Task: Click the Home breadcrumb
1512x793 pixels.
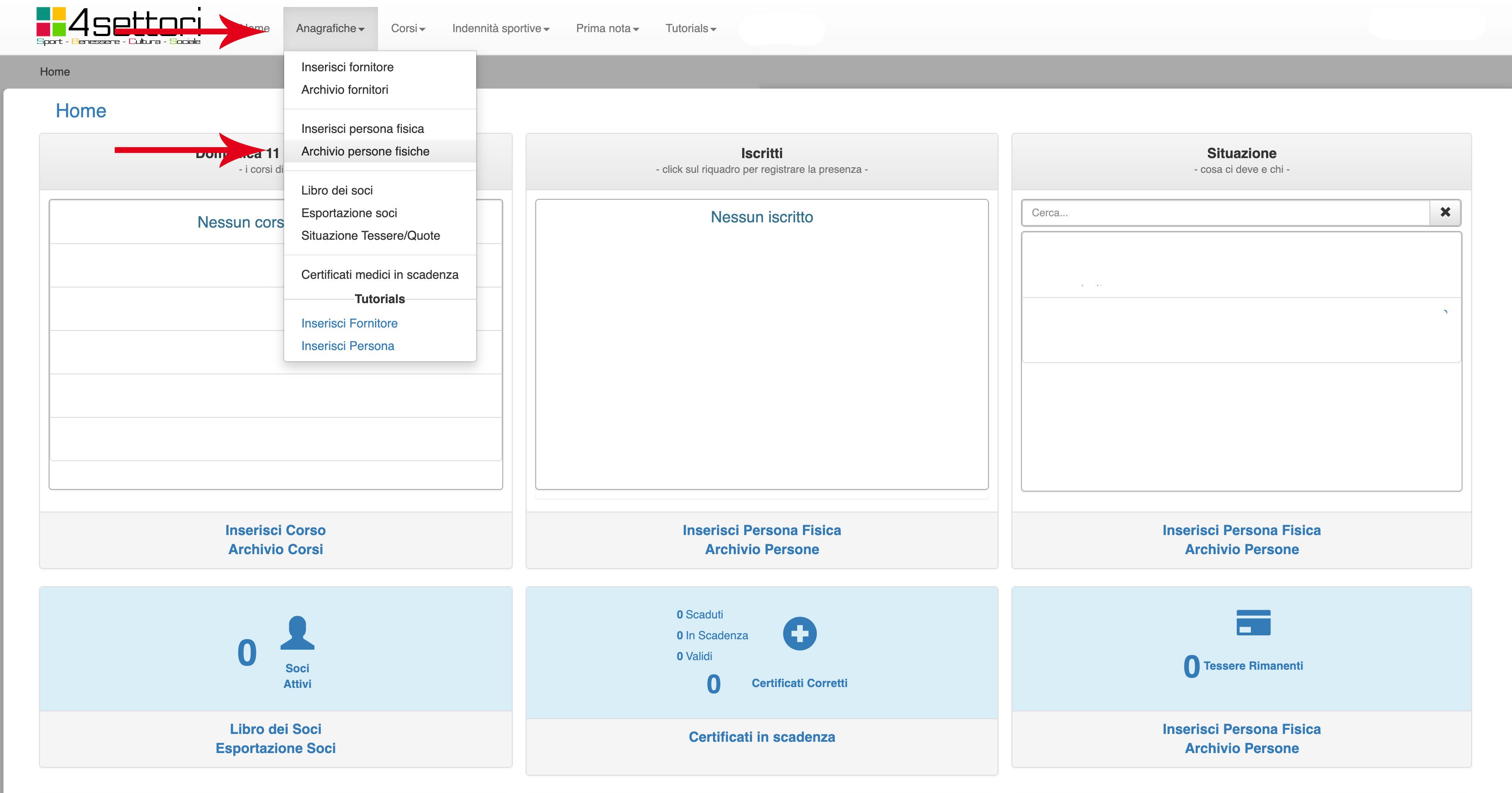Action: 55,72
